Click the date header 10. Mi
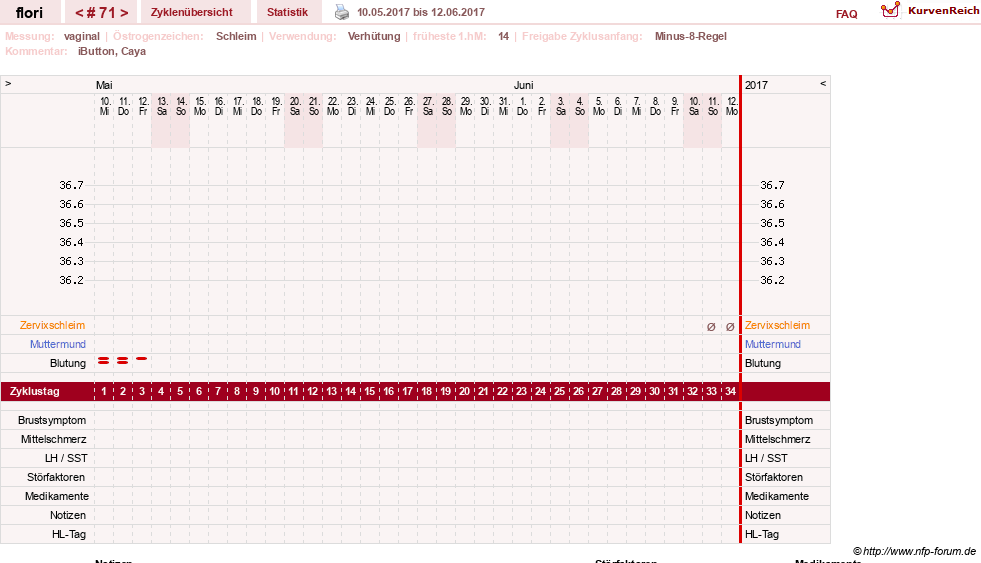This screenshot has height=563, width=981. click(x=104, y=106)
